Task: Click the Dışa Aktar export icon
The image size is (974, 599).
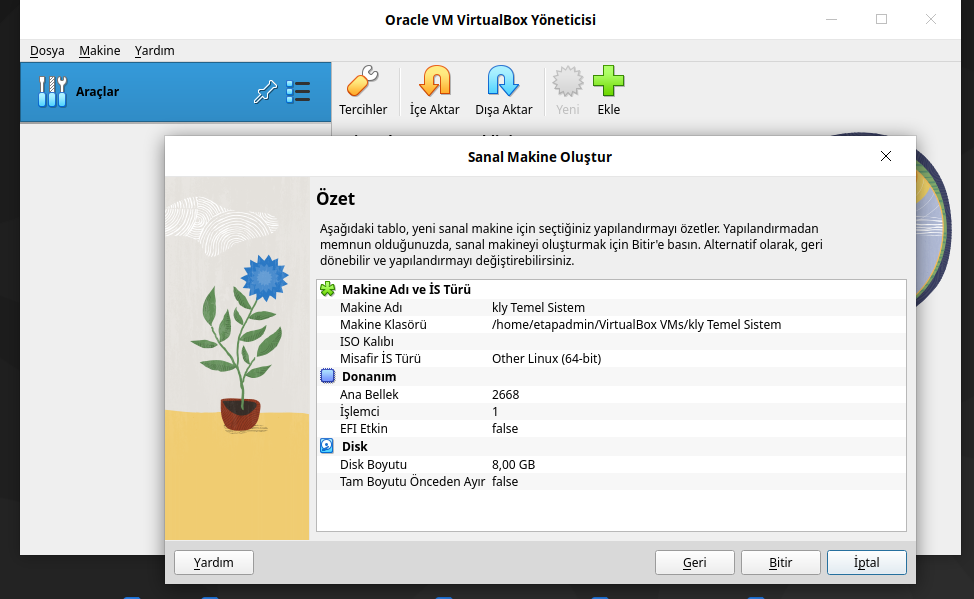Action: coord(503,82)
